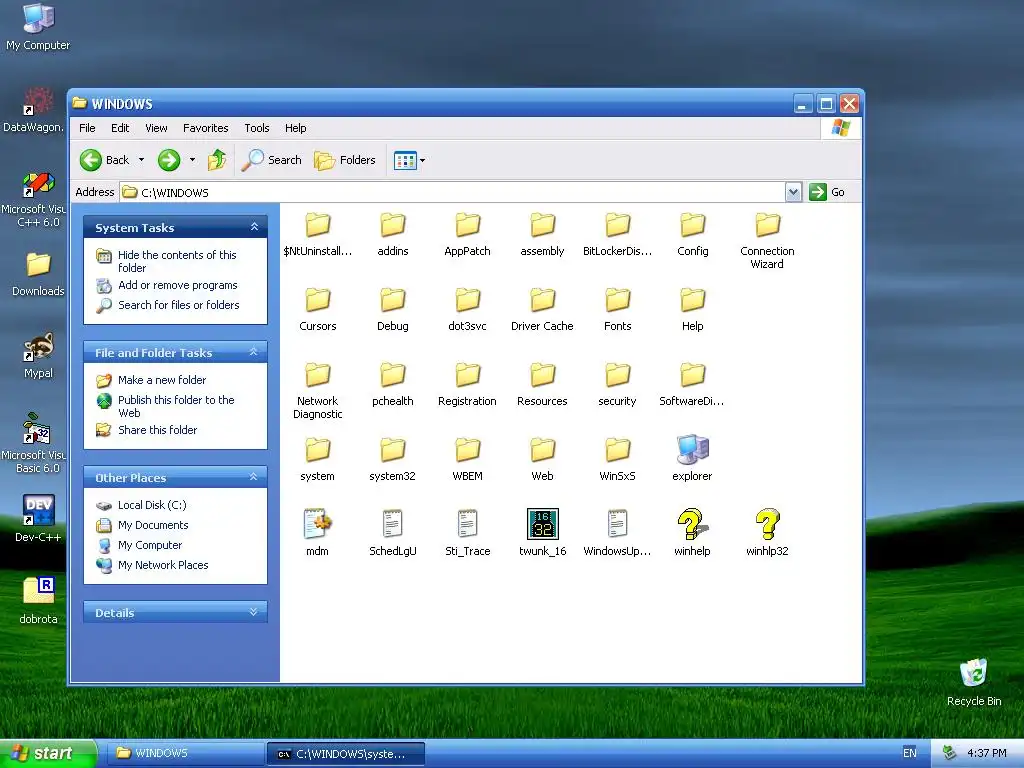Select the WinSxS folder
The image size is (1024, 768).
click(x=618, y=458)
